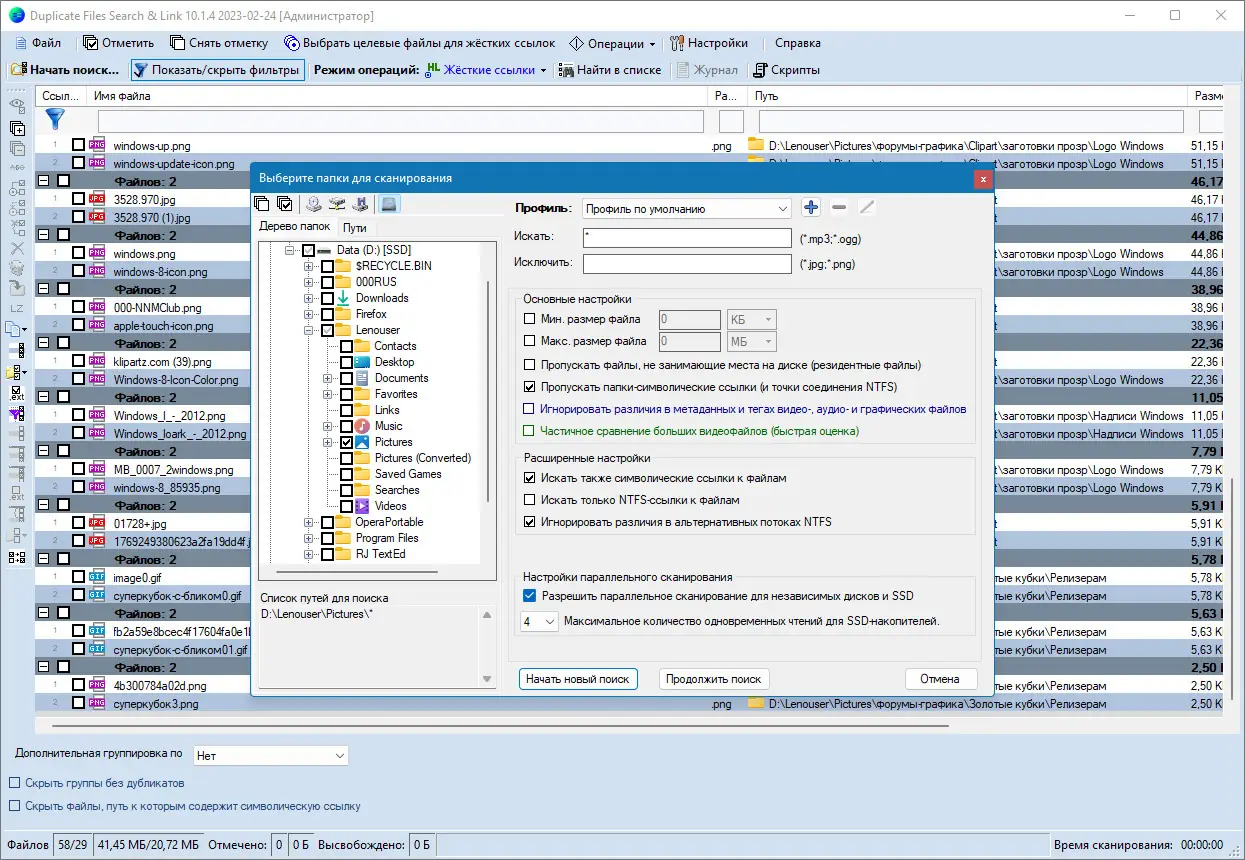Uncheck Разрешить параллельное сканирование checkbox

[x=530, y=596]
